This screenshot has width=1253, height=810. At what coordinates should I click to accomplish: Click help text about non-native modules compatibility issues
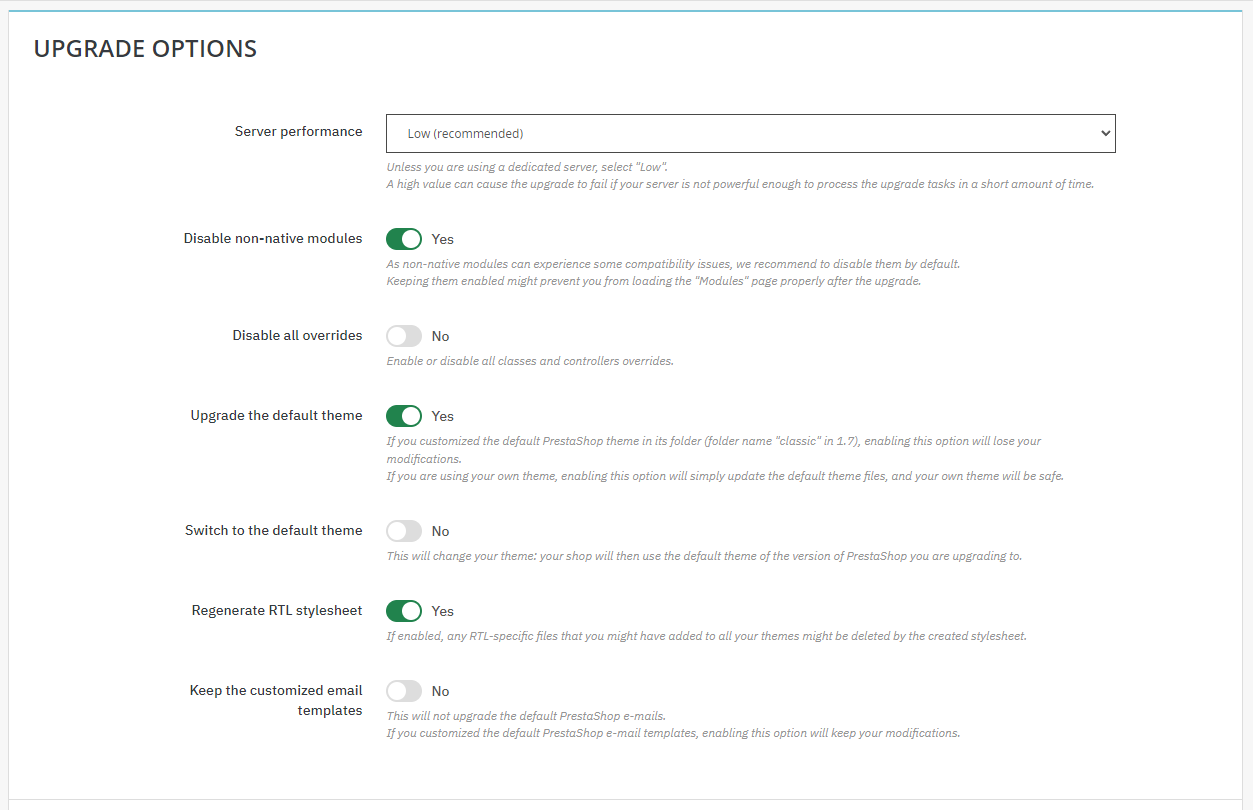click(673, 264)
